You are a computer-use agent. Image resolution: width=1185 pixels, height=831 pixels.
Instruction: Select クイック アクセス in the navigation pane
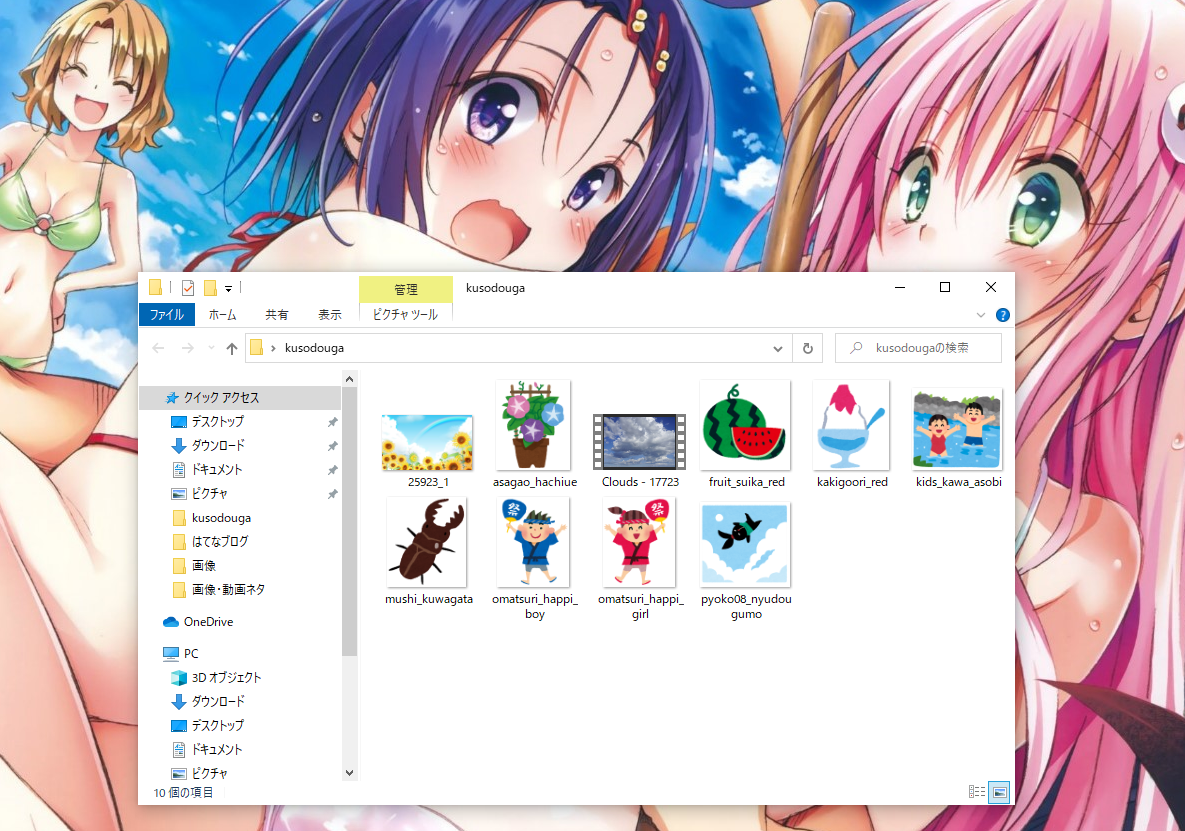240,397
